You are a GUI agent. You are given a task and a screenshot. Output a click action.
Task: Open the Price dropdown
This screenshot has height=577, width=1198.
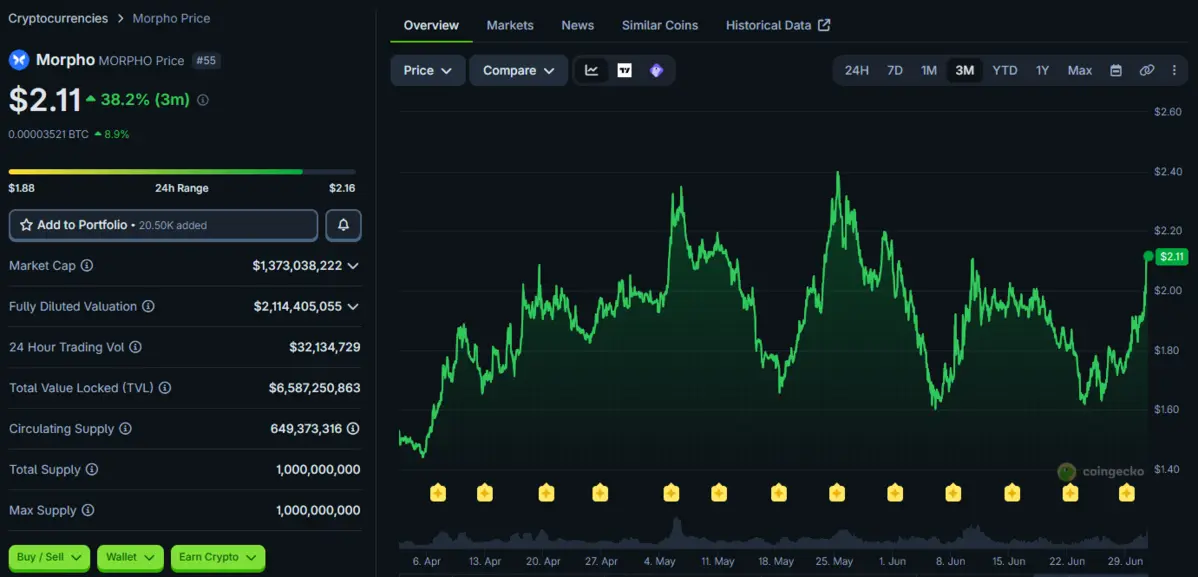point(428,70)
